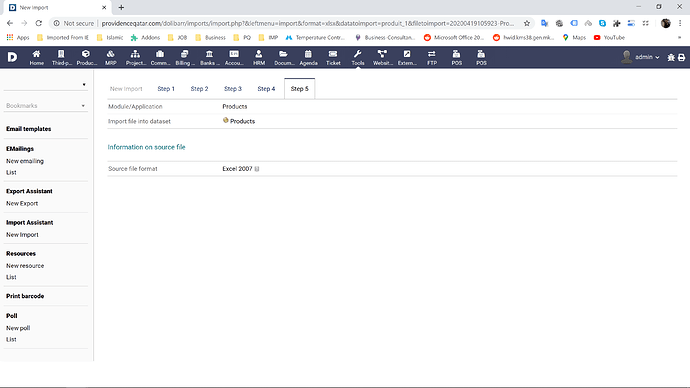
Task: Click the Dolibarr logo icon
Action: [12, 57]
